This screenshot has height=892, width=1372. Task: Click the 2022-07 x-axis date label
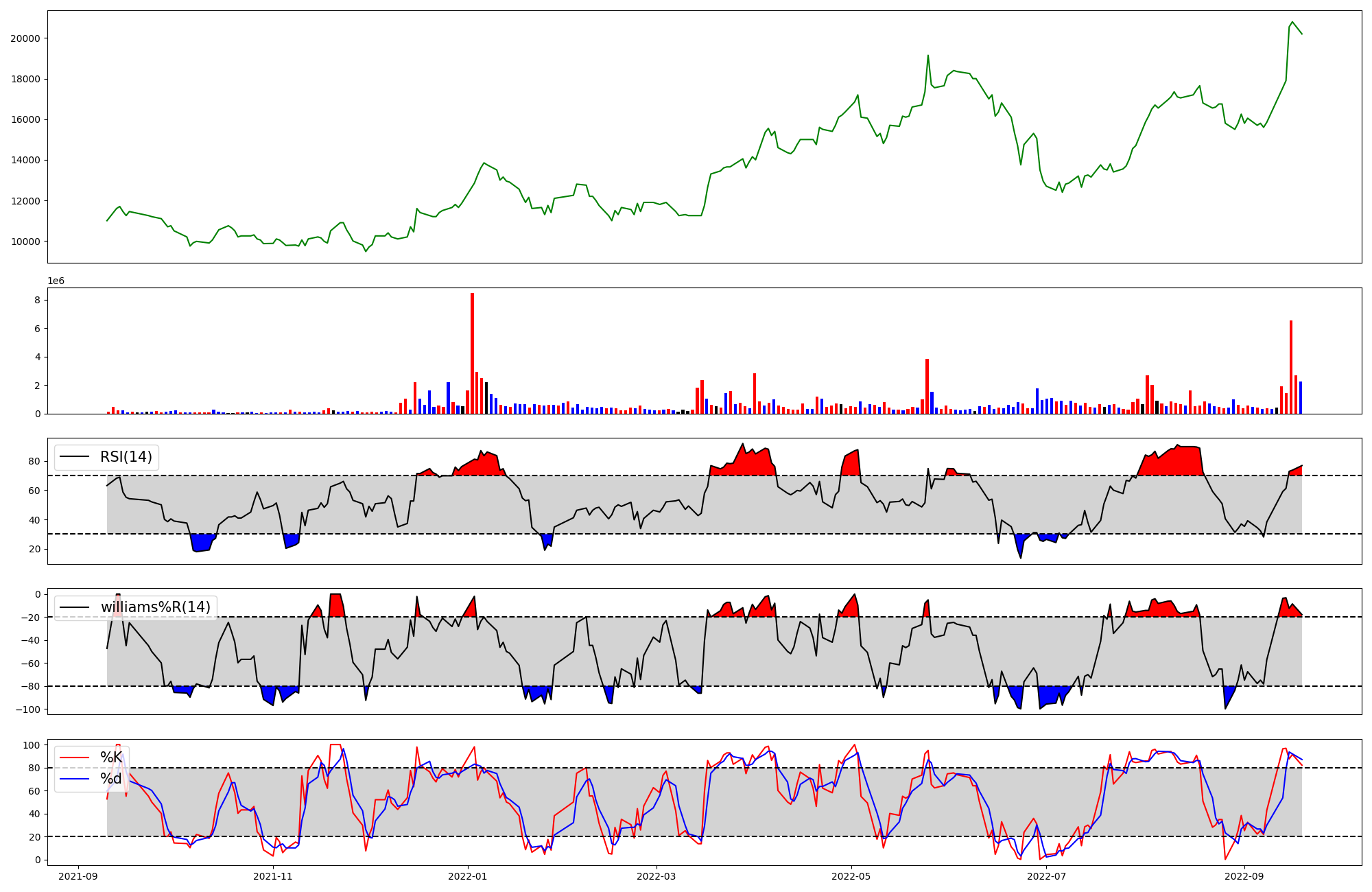(1046, 876)
